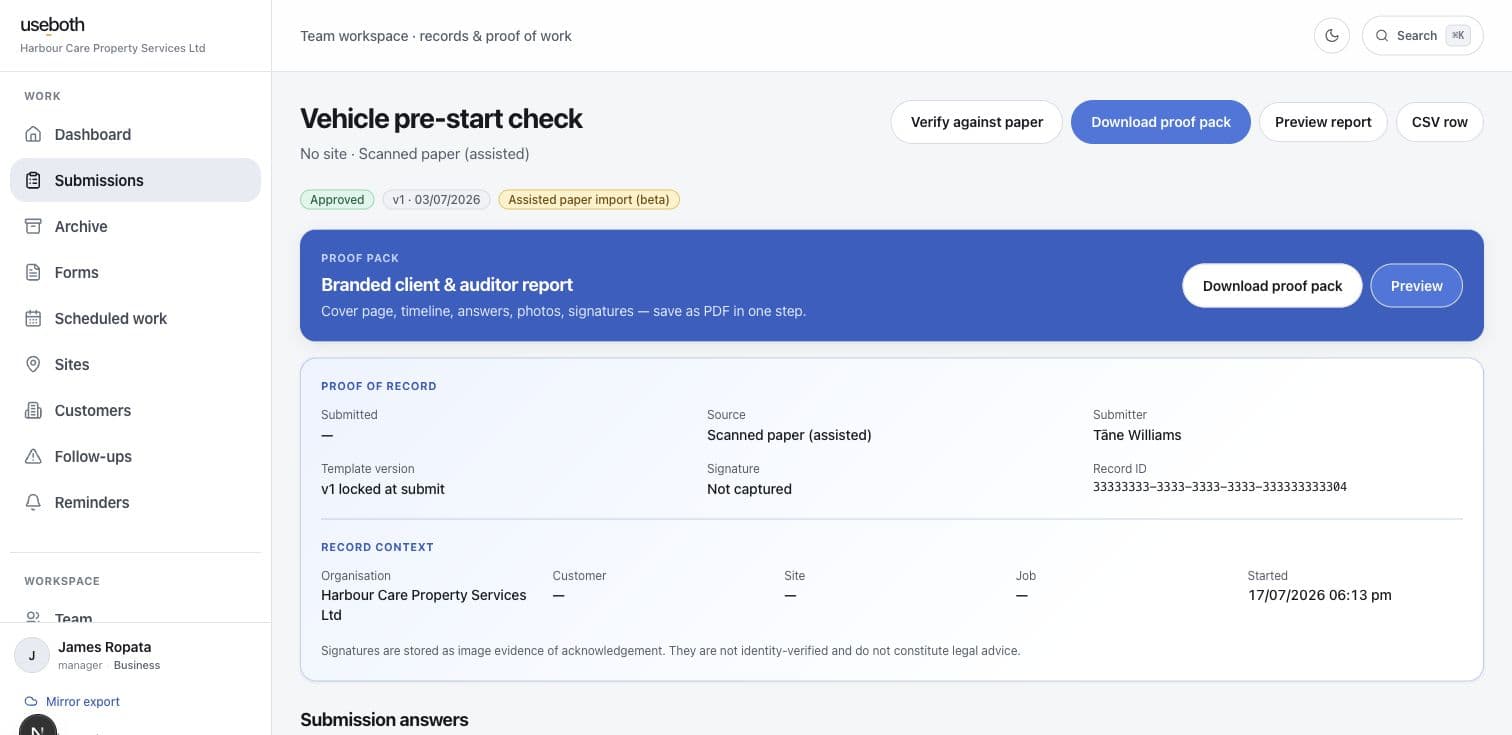This screenshot has height=735, width=1512.
Task: Click the search magnifier icon
Action: (1382, 36)
